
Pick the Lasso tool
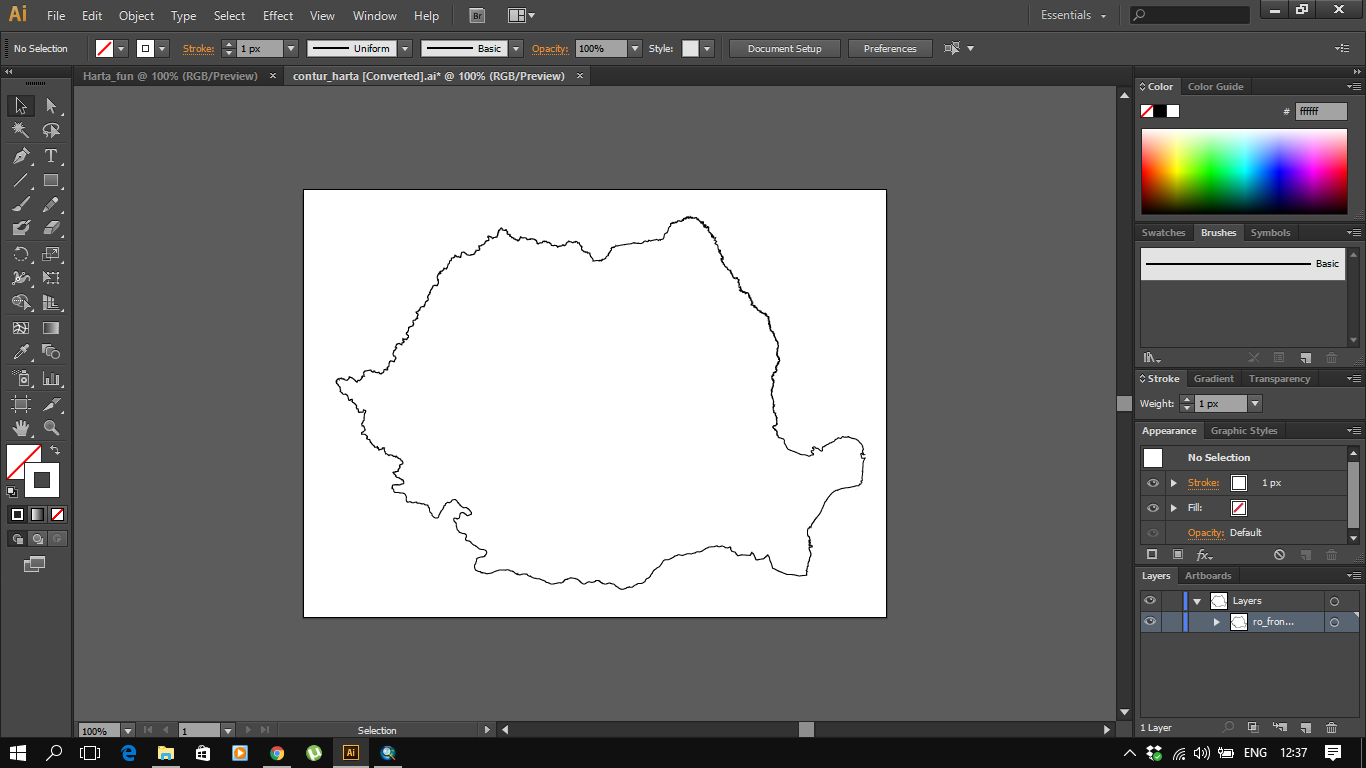click(x=51, y=130)
